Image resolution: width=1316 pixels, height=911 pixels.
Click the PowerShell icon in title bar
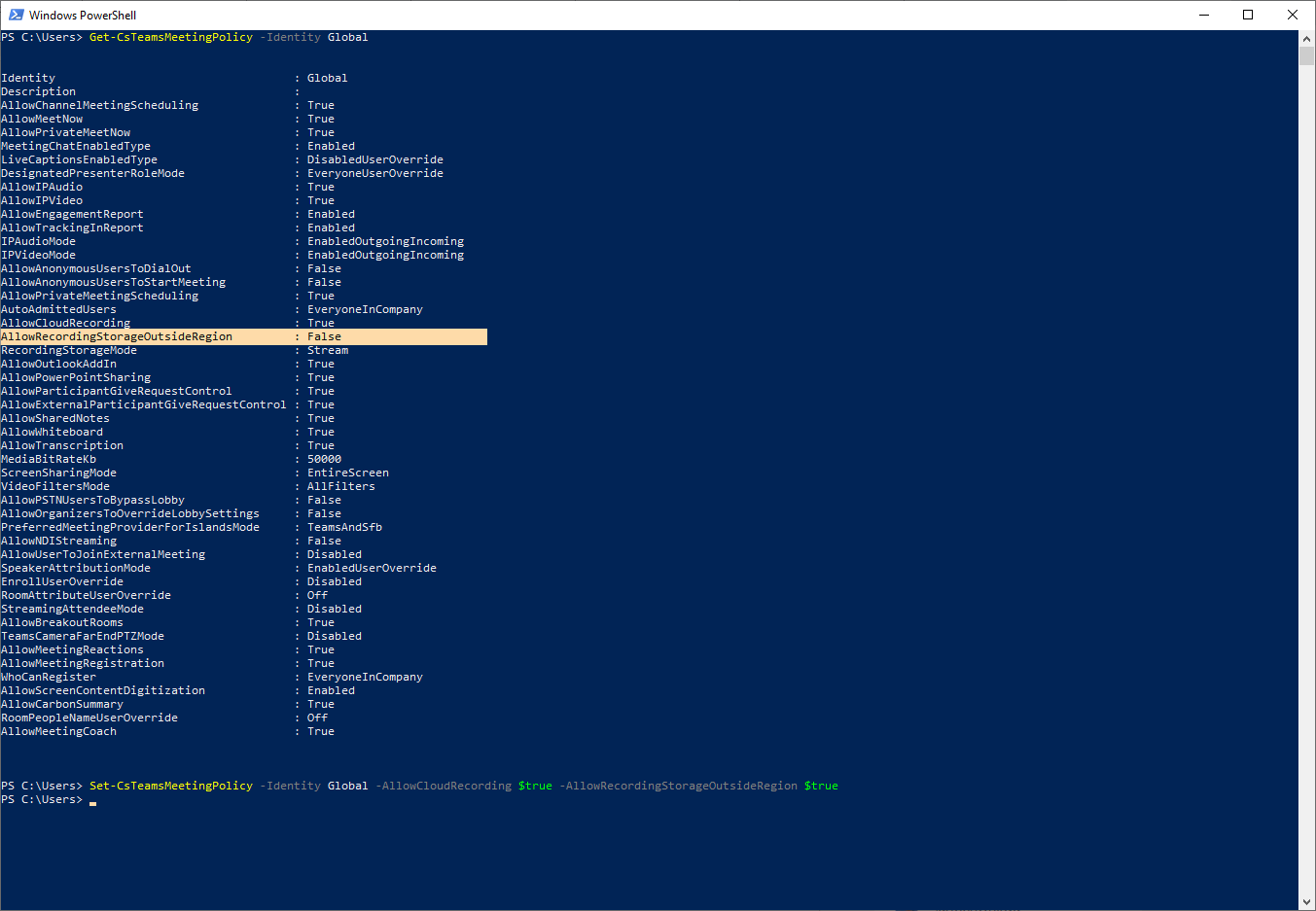pos(16,15)
